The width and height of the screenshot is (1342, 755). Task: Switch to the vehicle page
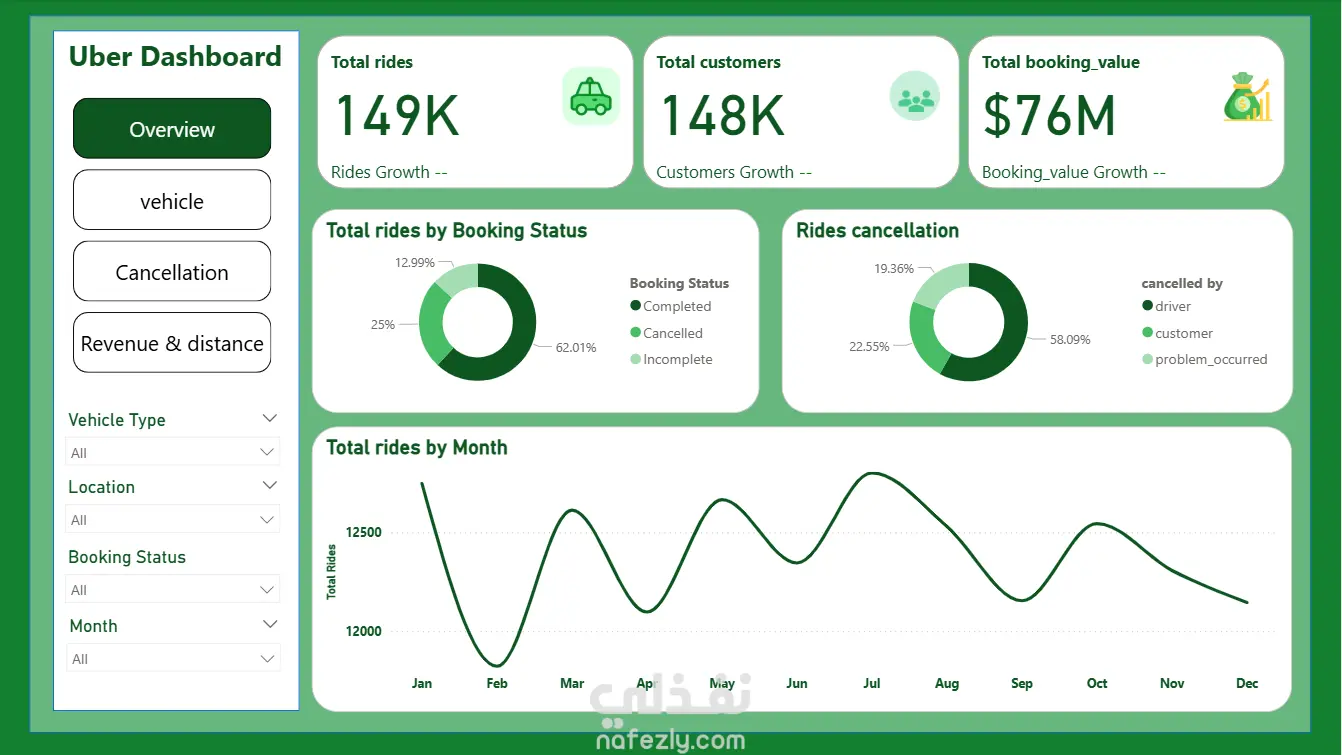[172, 200]
